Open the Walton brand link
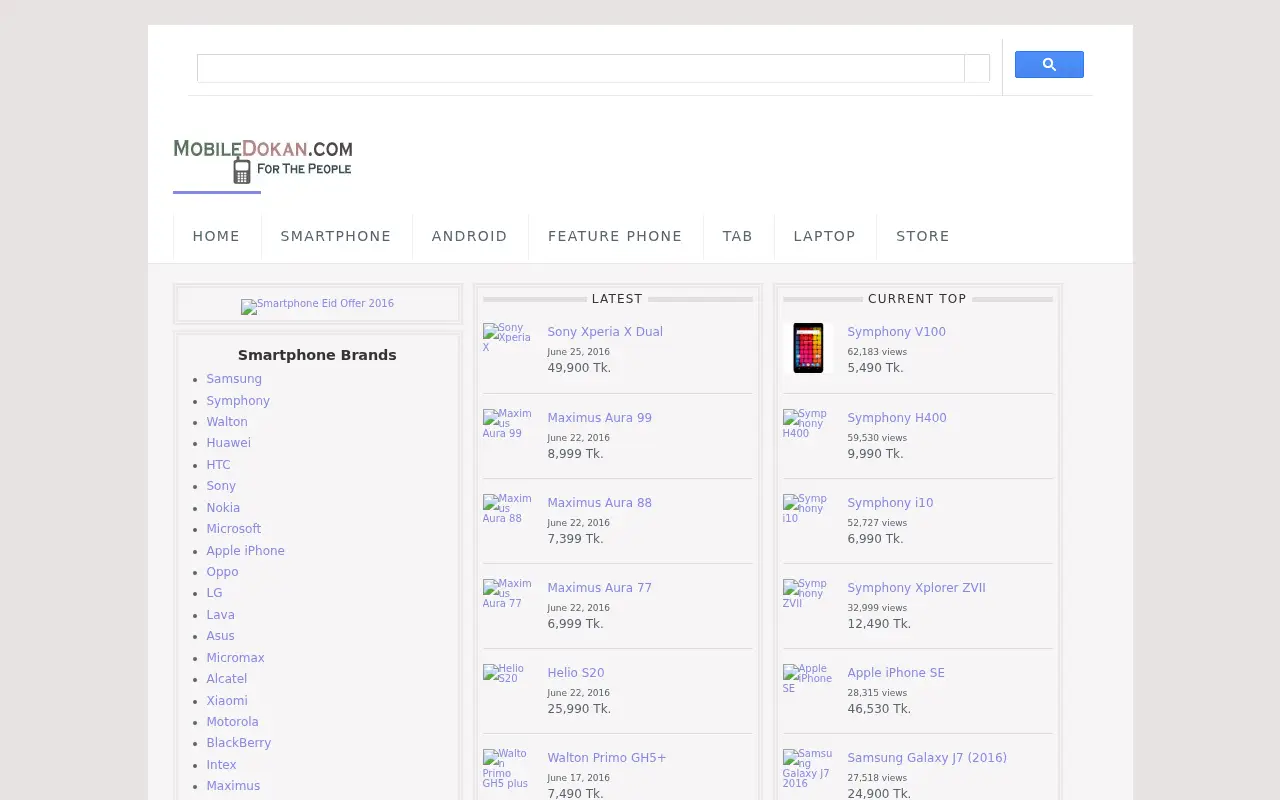Screen dimensions: 1280x800 [227, 422]
